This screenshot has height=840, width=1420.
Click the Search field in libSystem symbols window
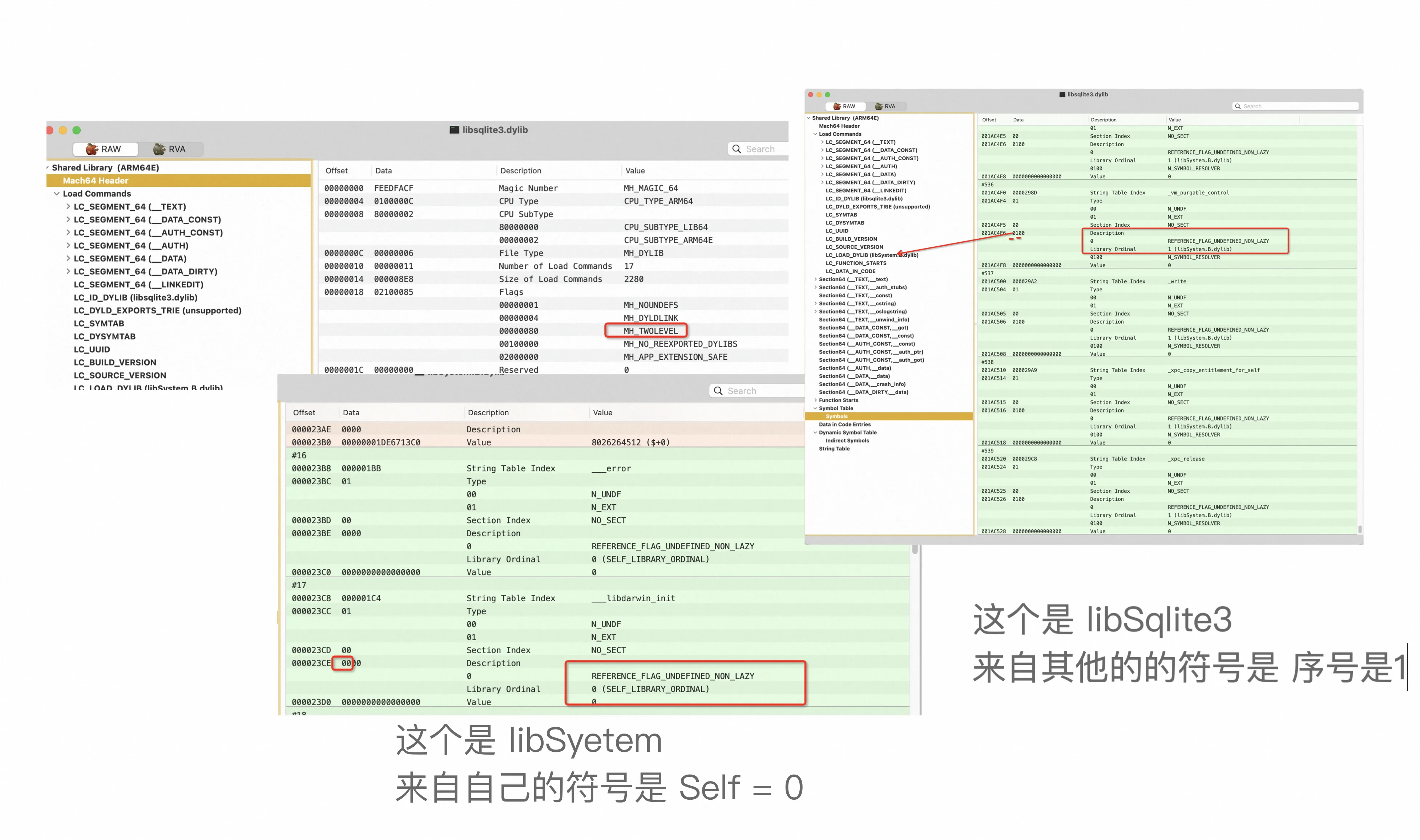[x=757, y=391]
